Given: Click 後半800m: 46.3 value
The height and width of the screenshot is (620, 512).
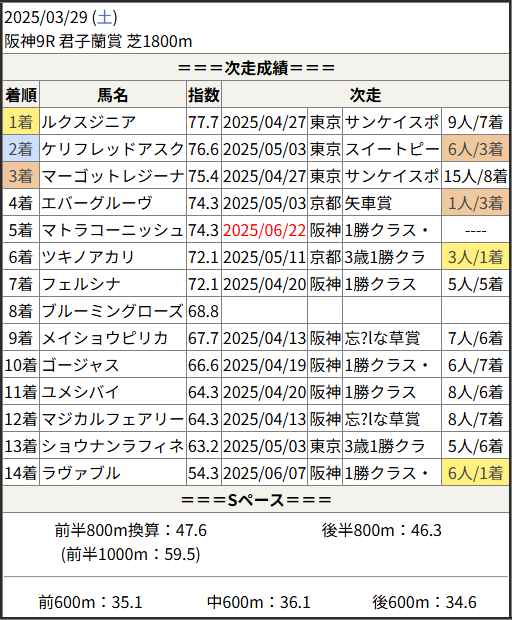Looking at the screenshot, I should [382, 530].
